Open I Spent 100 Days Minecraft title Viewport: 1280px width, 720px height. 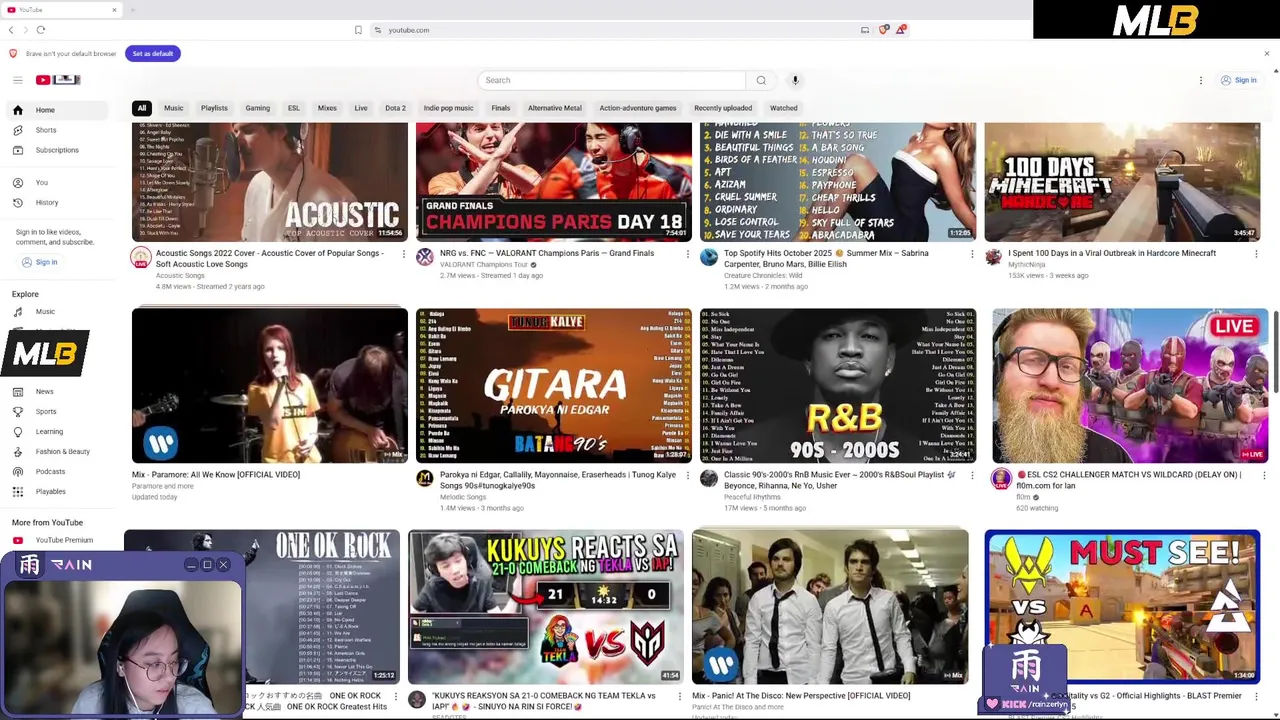(x=1112, y=253)
